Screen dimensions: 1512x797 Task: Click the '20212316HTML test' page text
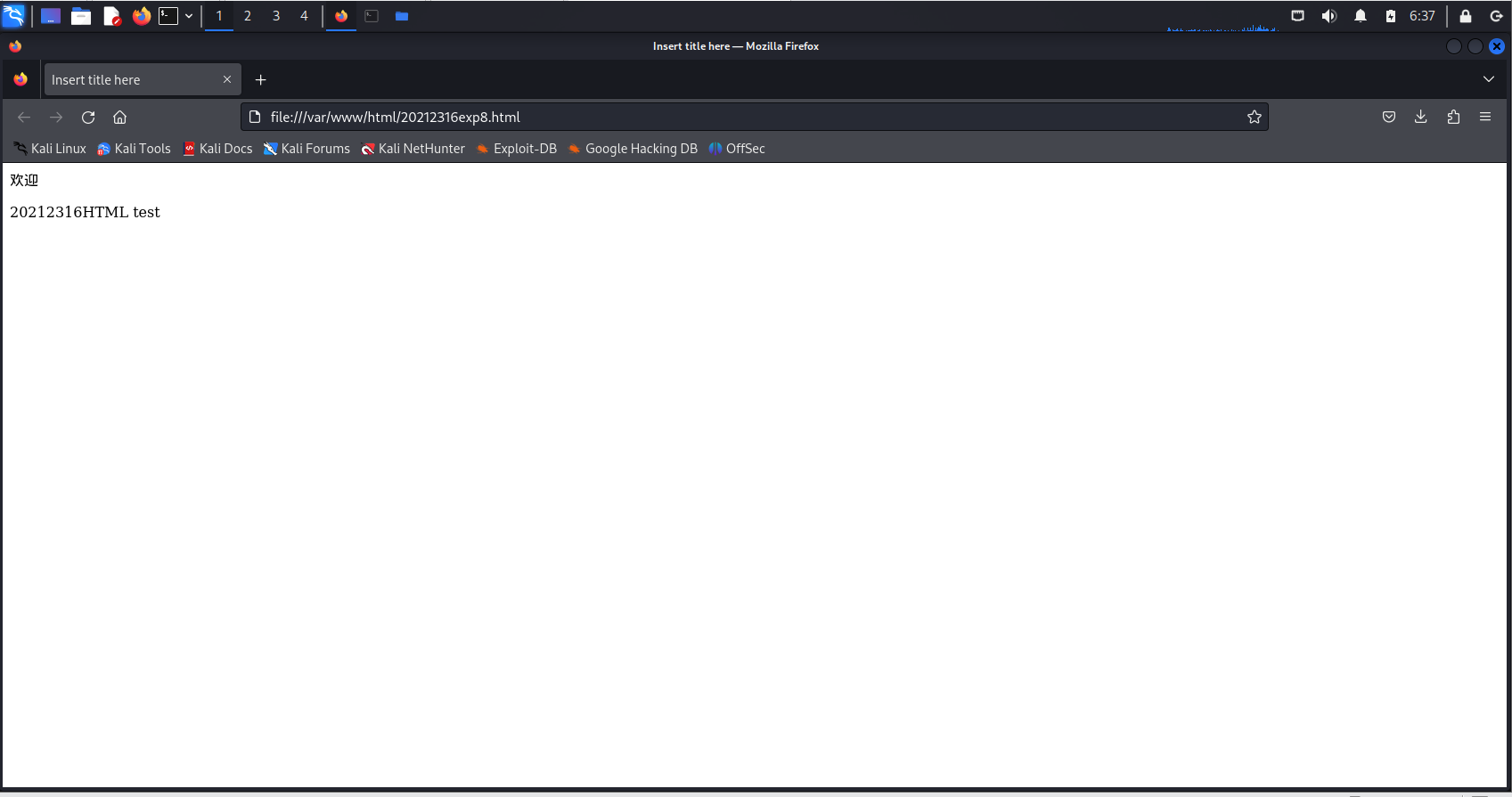point(85,212)
